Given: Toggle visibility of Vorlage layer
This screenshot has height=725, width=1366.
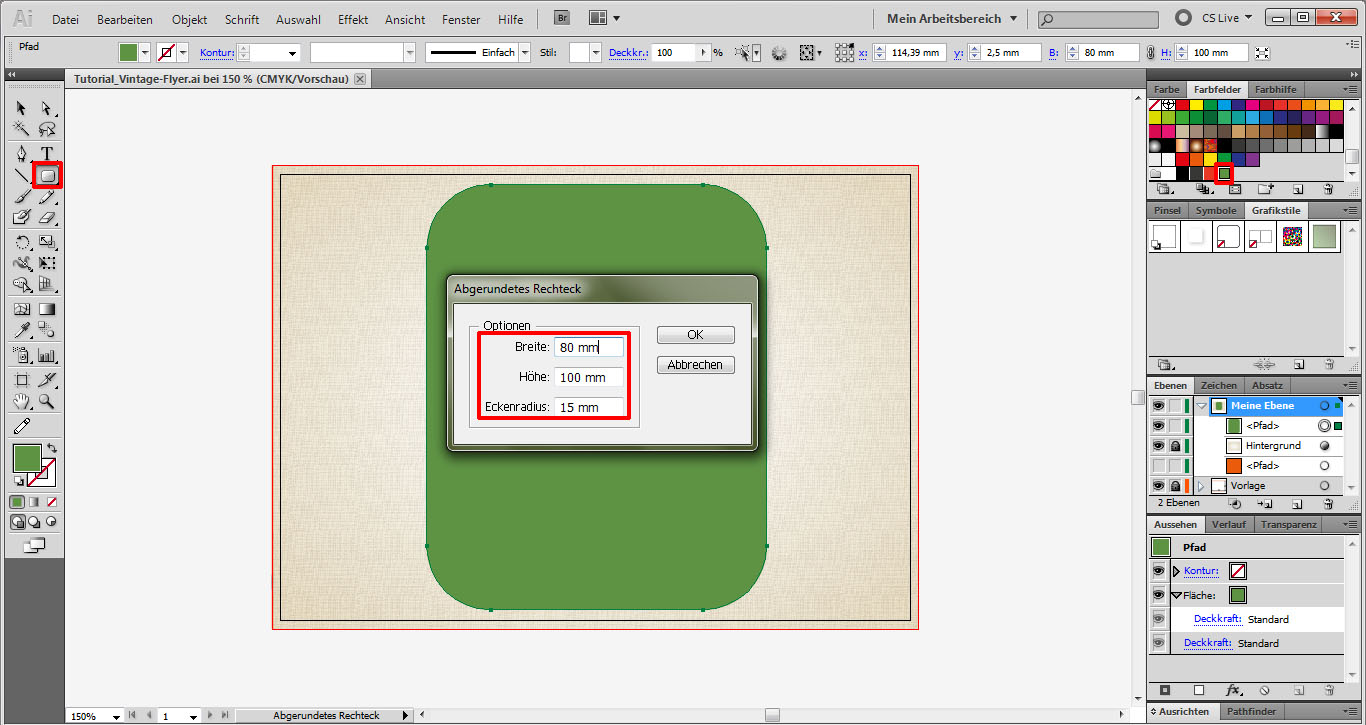Looking at the screenshot, I should (1159, 486).
